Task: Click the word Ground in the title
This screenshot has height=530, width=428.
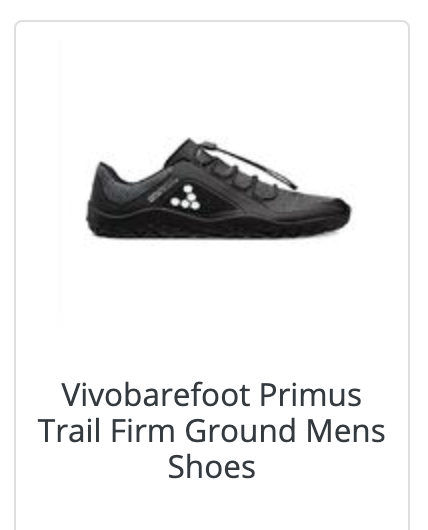Action: (241, 431)
